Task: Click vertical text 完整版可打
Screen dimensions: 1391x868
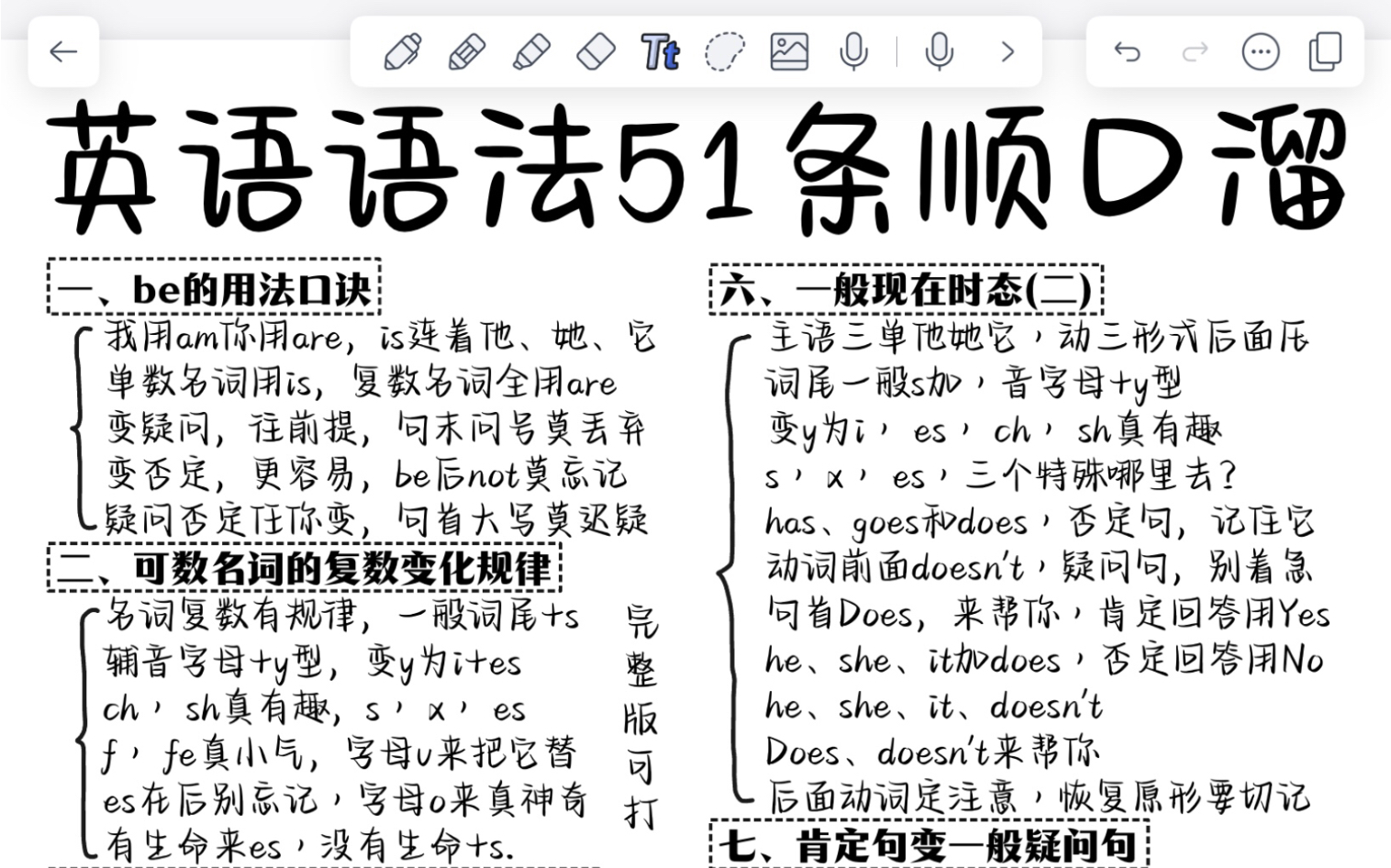Action: 641,717
